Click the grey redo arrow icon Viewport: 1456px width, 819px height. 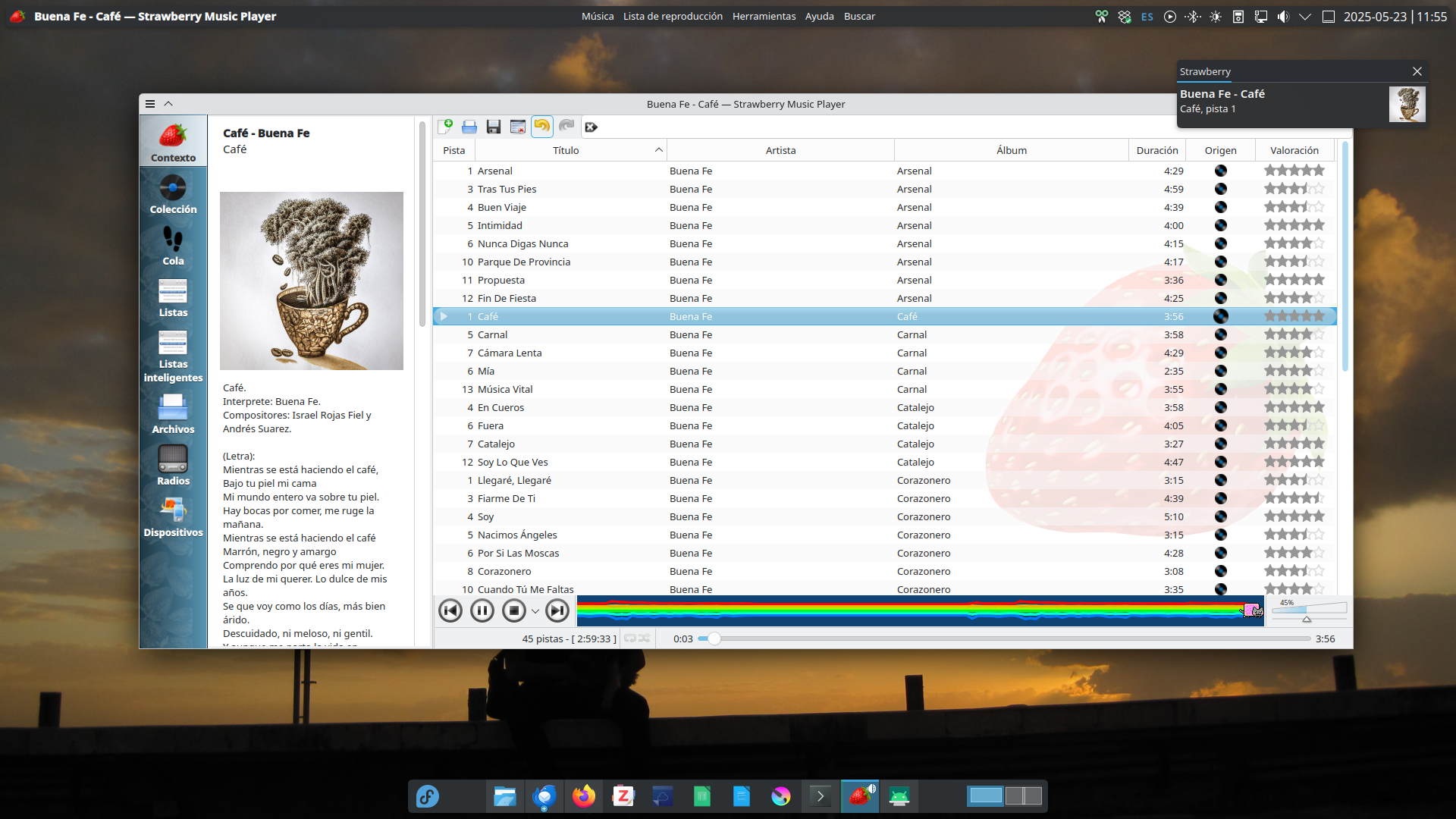[566, 127]
